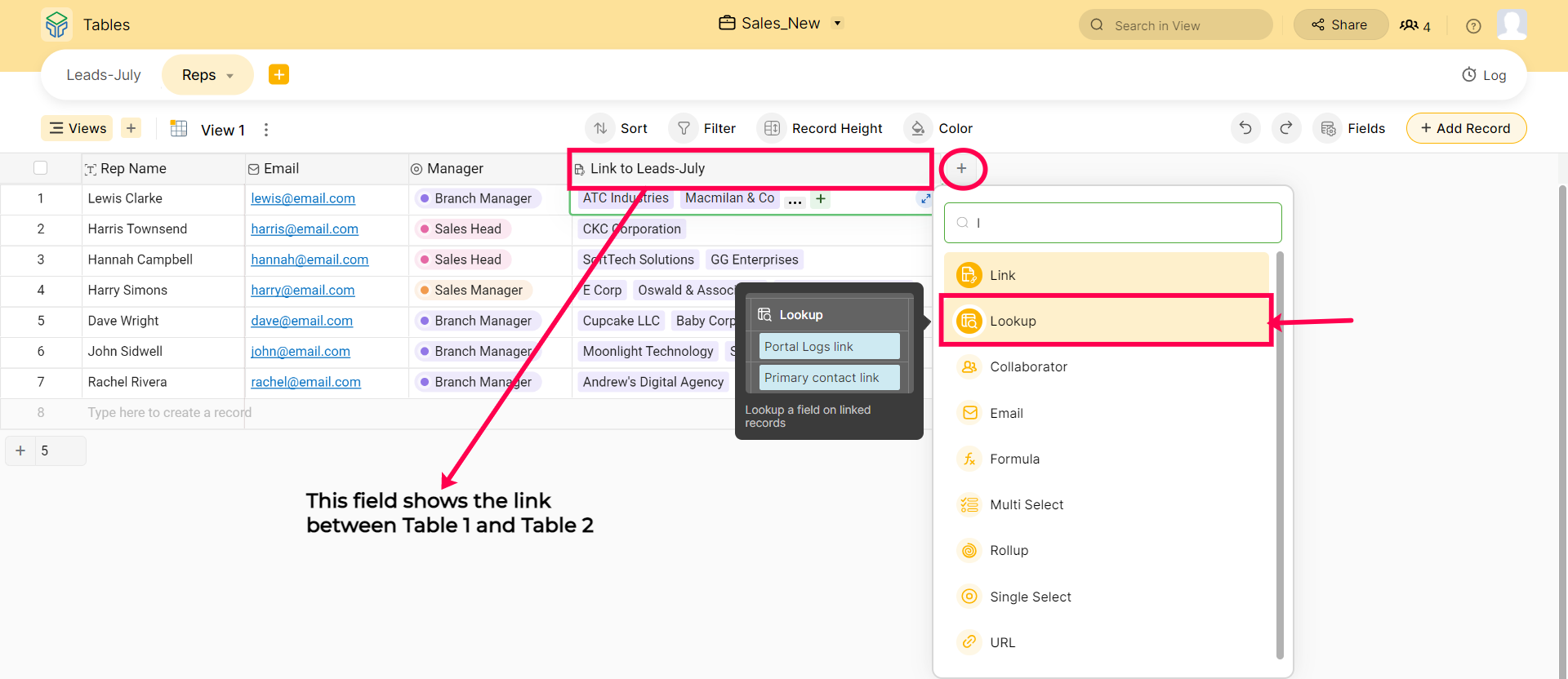Open the Log history panel
Image resolution: width=1568 pixels, height=679 pixels.
(x=1484, y=75)
